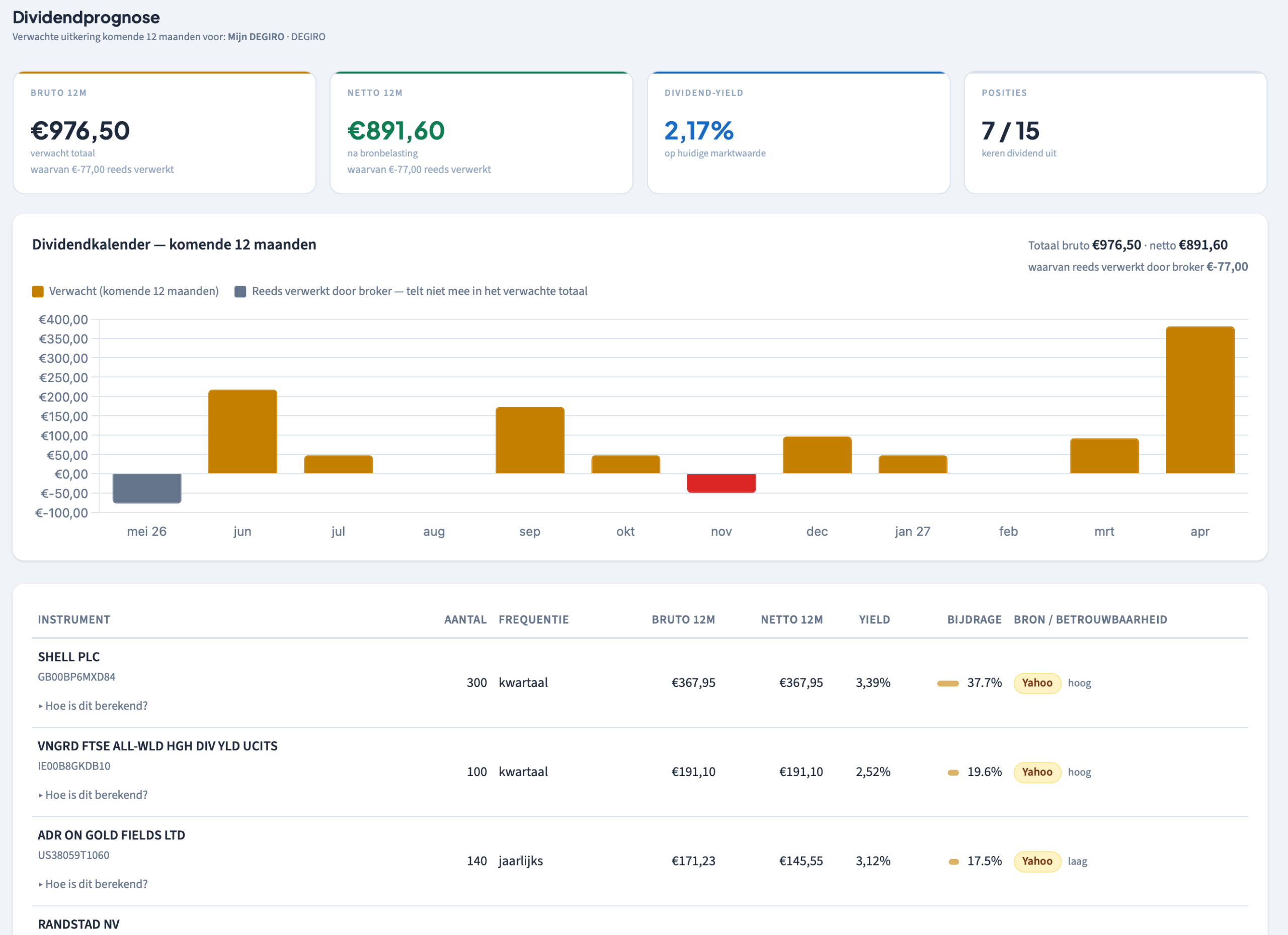Image resolution: width=1288 pixels, height=935 pixels.
Task: Click the VNGRD FTSE contribution bar
Action: tap(953, 773)
